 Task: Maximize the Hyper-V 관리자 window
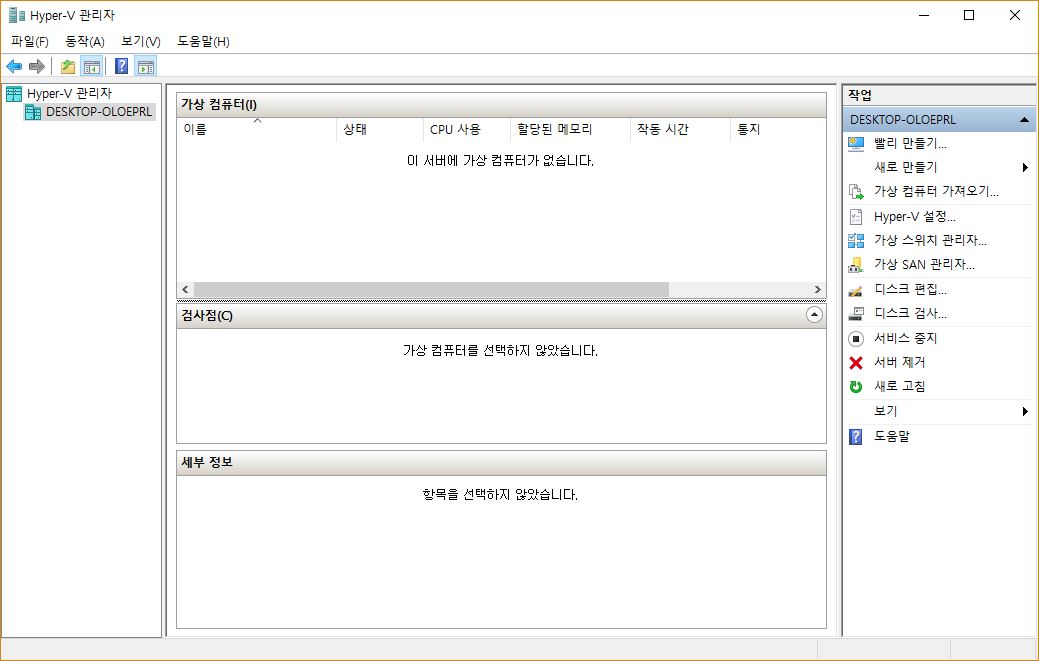point(969,15)
